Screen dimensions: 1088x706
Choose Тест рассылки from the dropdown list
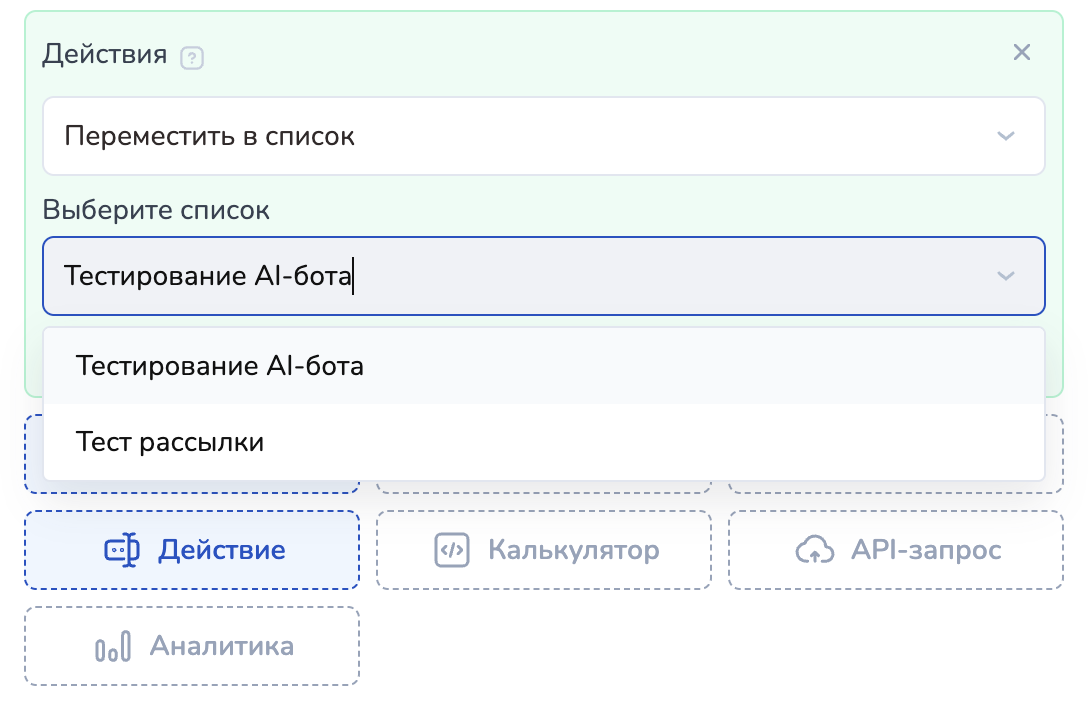click(170, 442)
